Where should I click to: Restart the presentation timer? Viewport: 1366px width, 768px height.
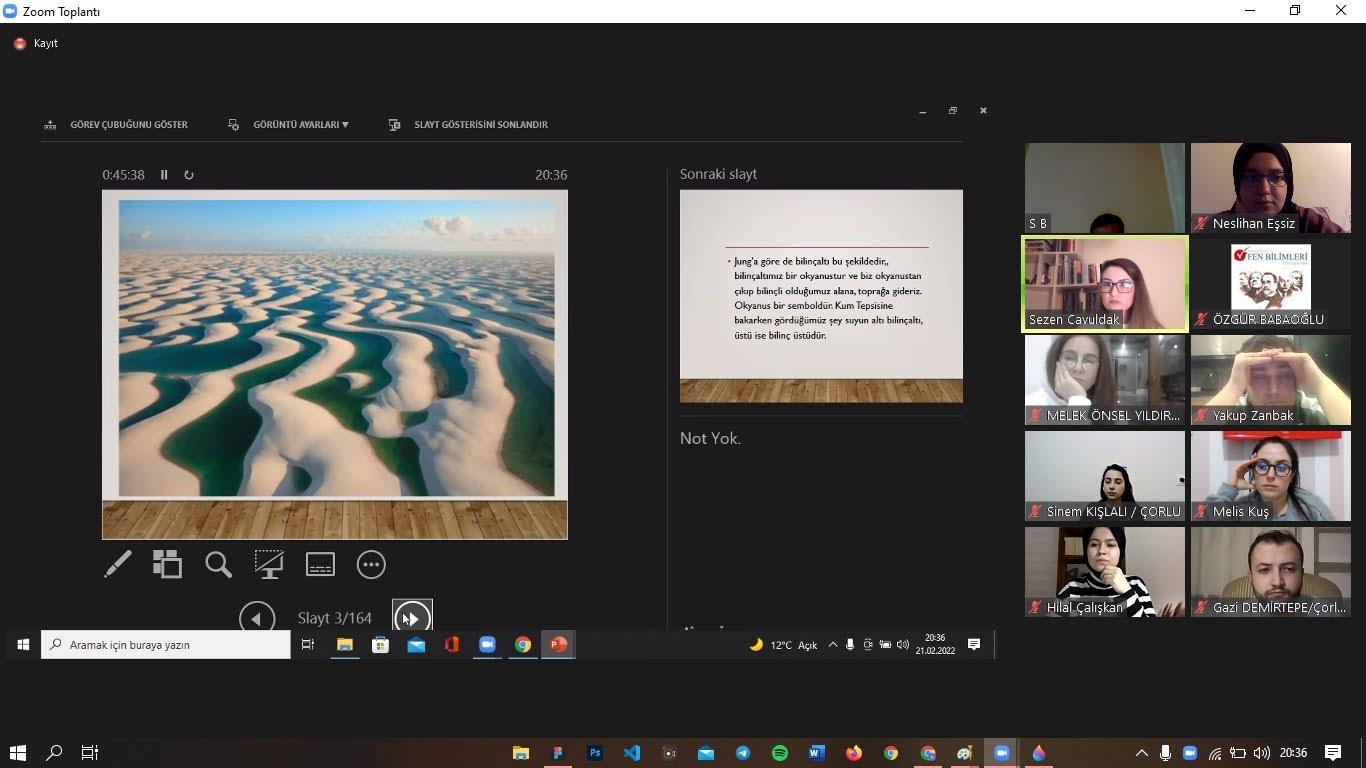click(189, 175)
